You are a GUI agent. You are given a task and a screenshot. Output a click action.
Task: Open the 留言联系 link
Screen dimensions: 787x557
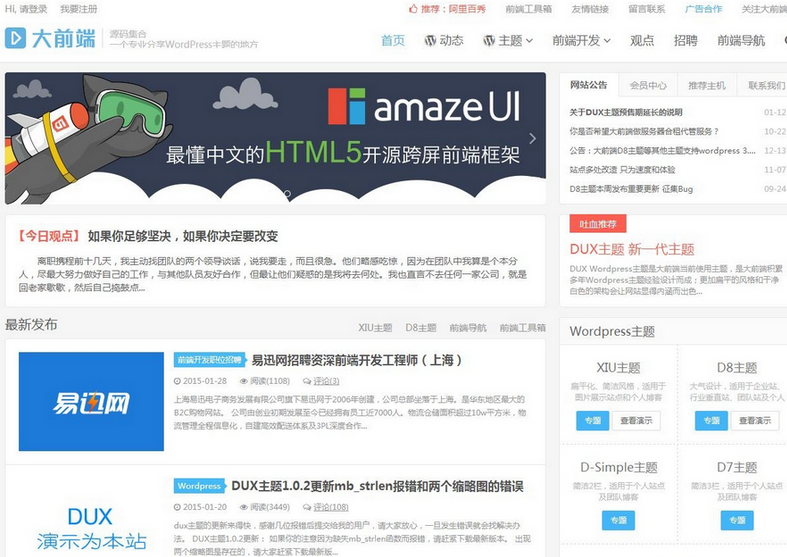coord(647,9)
